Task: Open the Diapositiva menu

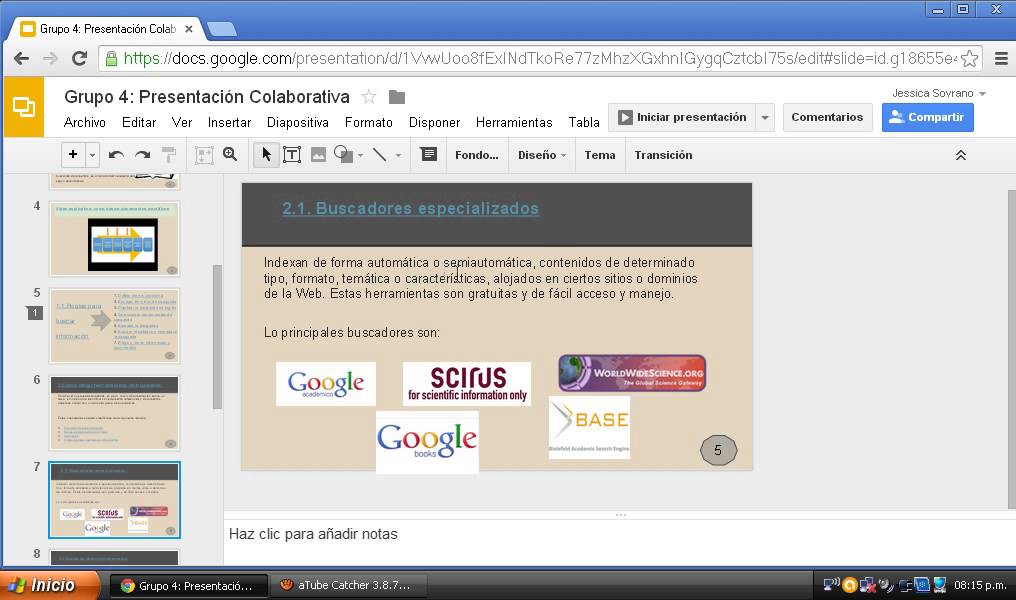Action: coord(297,122)
